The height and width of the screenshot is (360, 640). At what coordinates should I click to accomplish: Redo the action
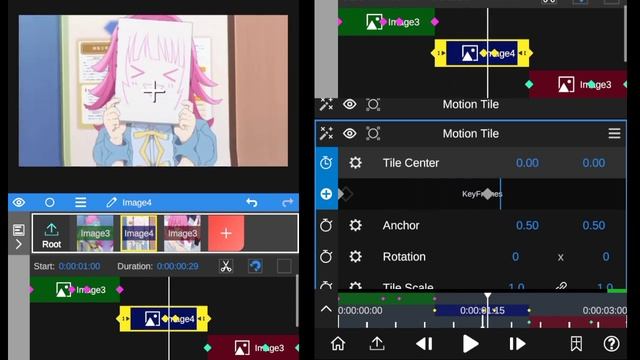pyautogui.click(x=288, y=202)
